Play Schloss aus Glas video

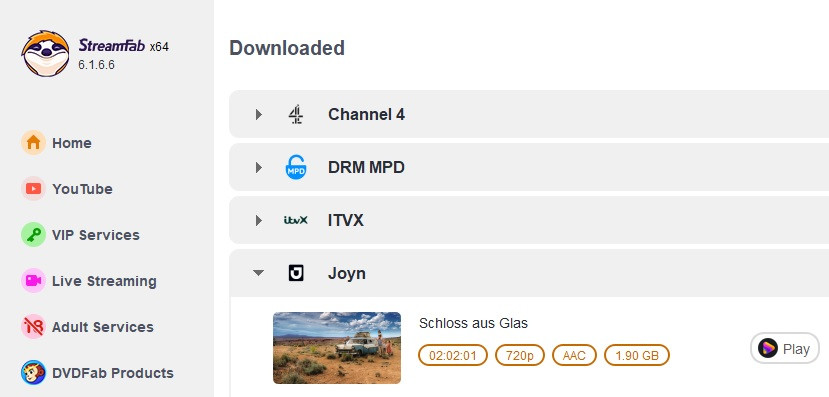785,348
